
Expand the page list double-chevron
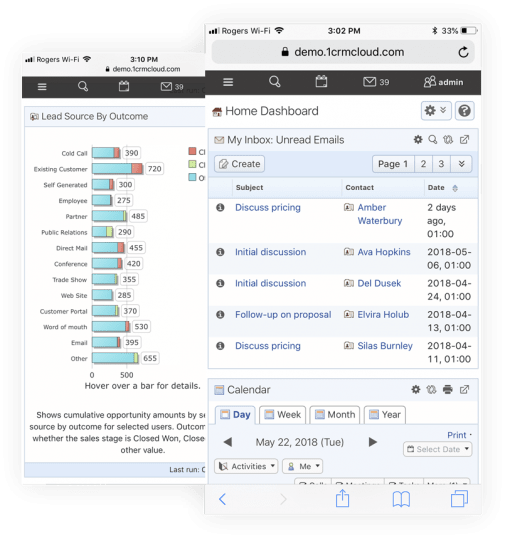pyautogui.click(x=461, y=164)
